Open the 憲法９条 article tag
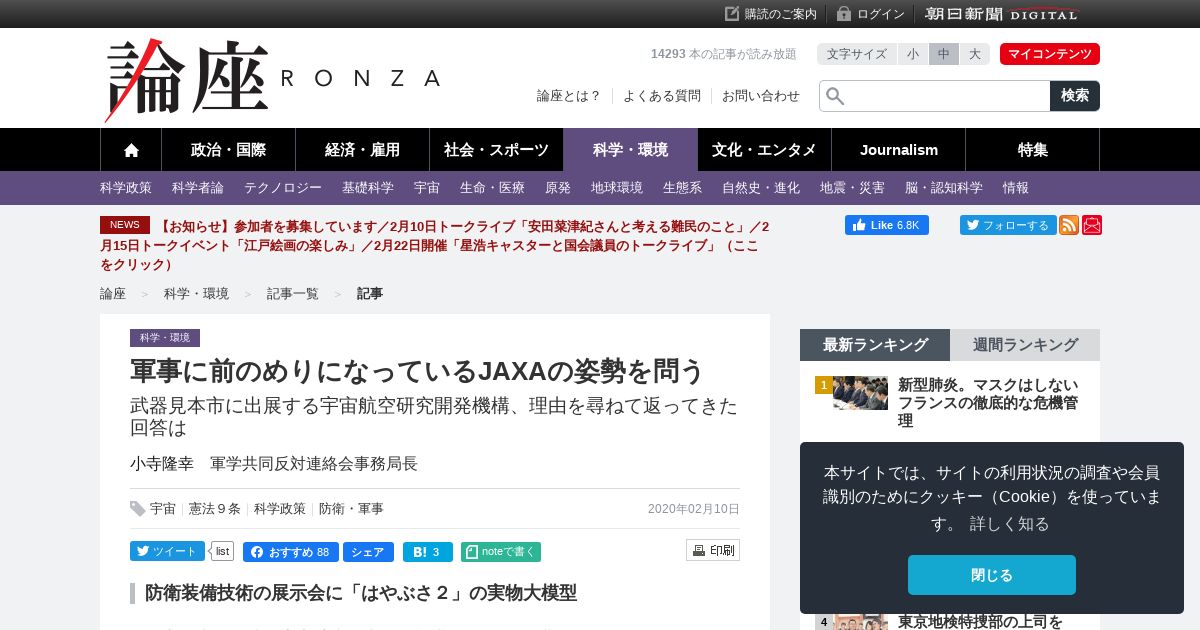This screenshot has width=1200, height=630. [215, 509]
